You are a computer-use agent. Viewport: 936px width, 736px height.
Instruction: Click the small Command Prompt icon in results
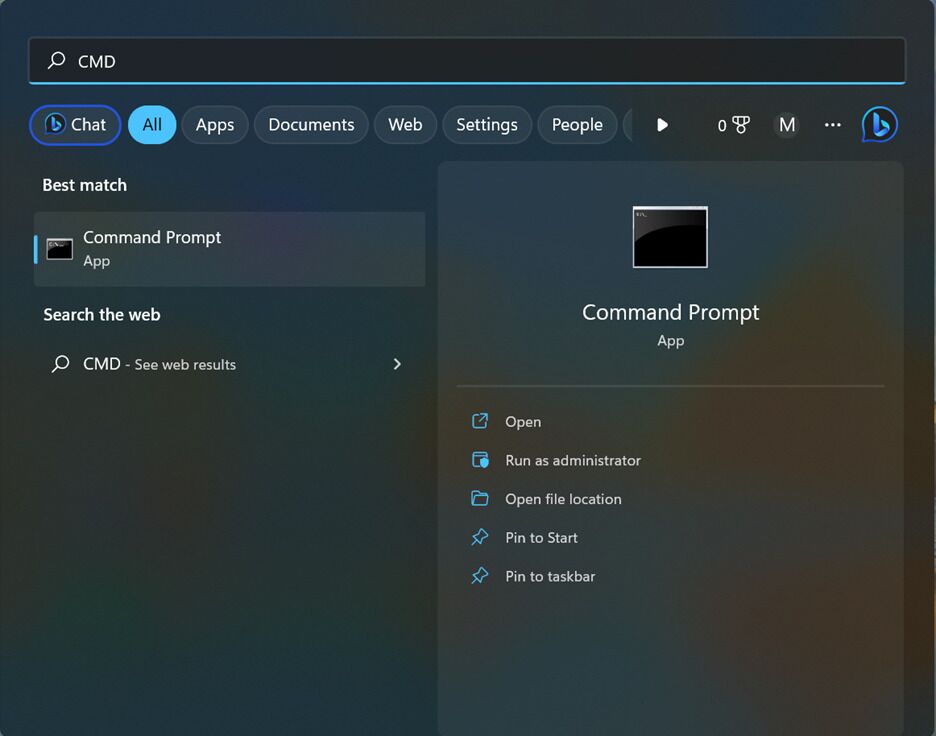pyautogui.click(x=60, y=249)
